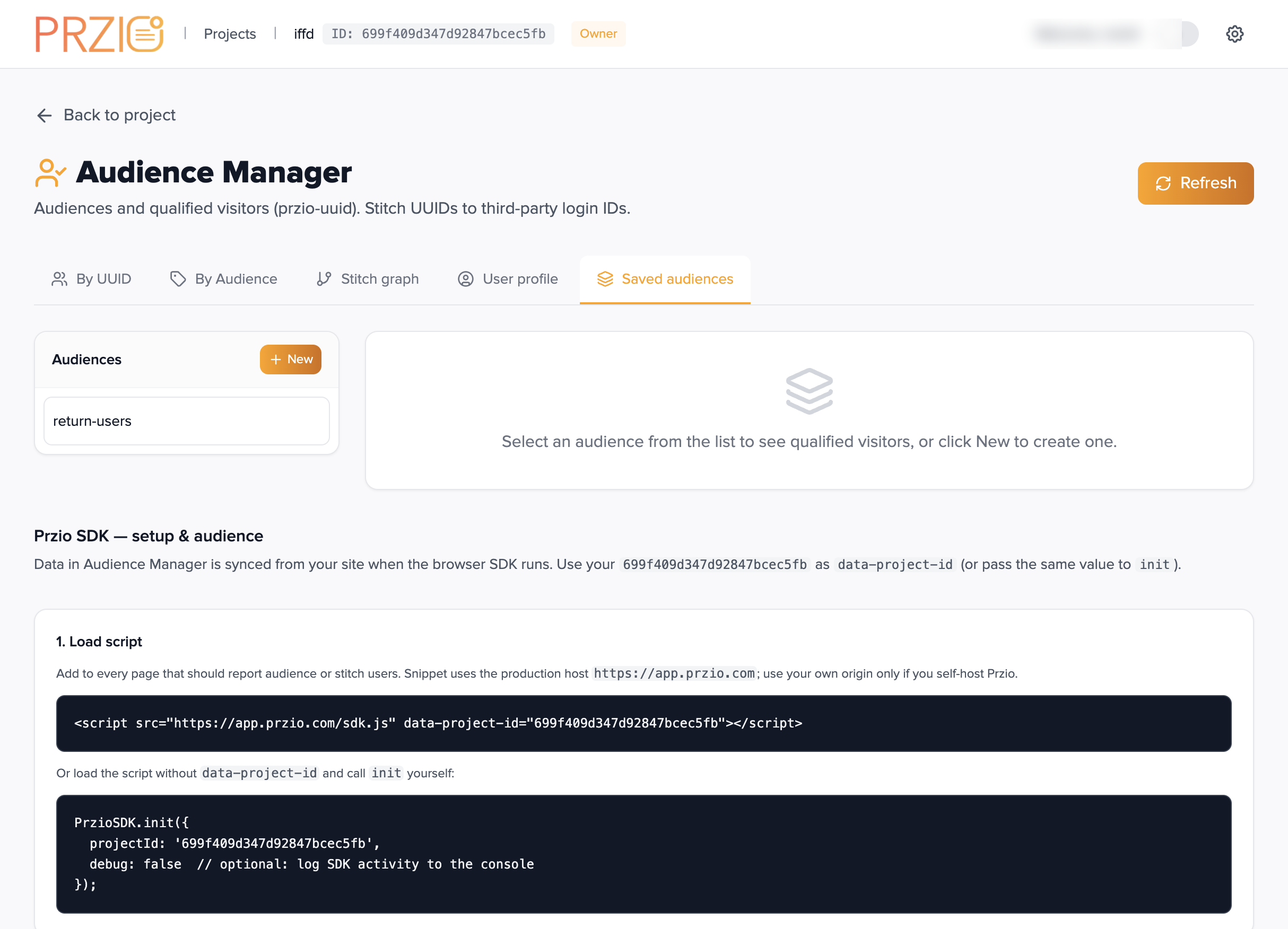Viewport: 1288px width, 929px height.
Task: Click the https://app.przio.com host text
Action: pos(674,673)
